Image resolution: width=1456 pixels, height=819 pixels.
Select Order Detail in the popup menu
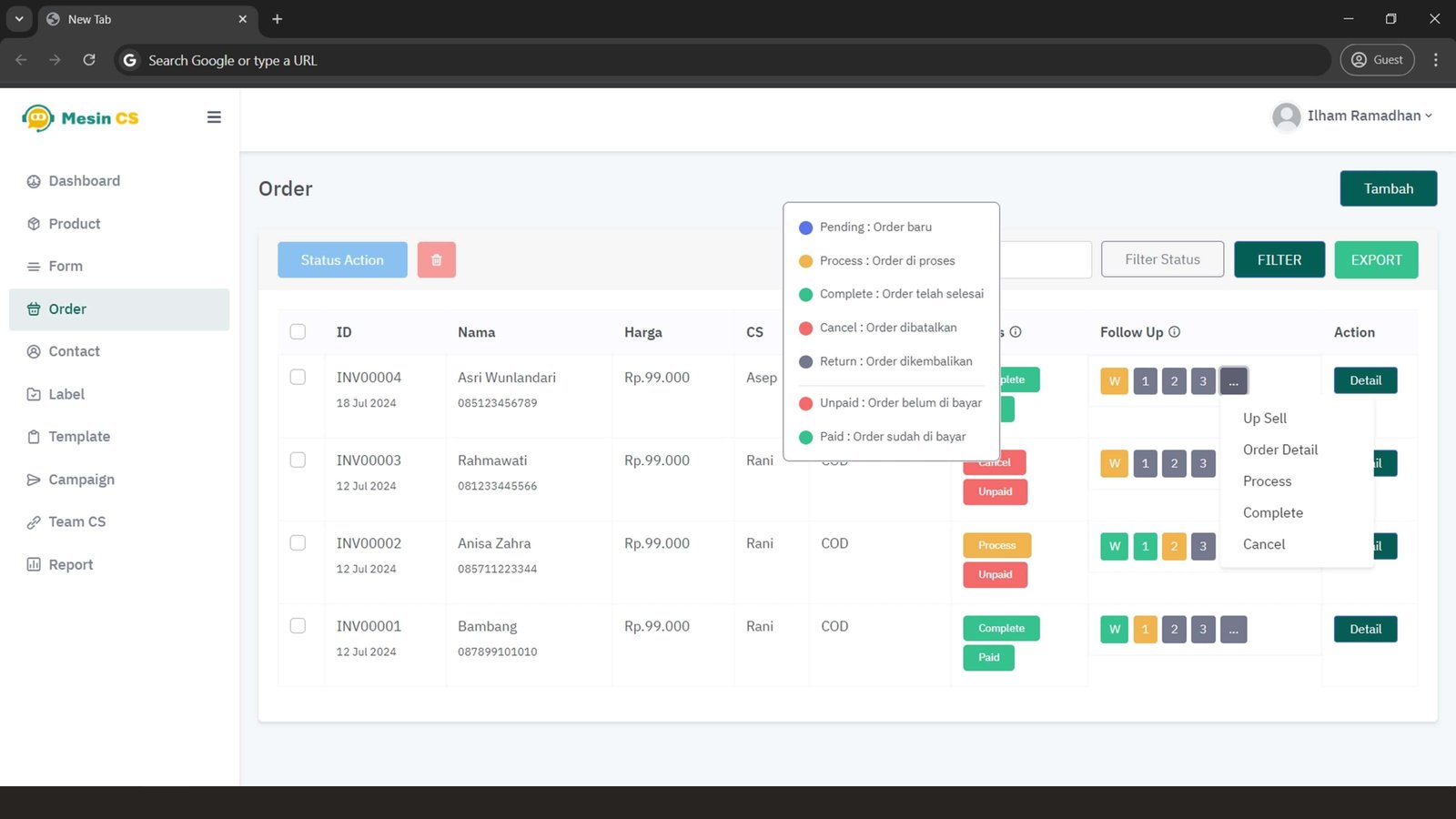coord(1279,450)
